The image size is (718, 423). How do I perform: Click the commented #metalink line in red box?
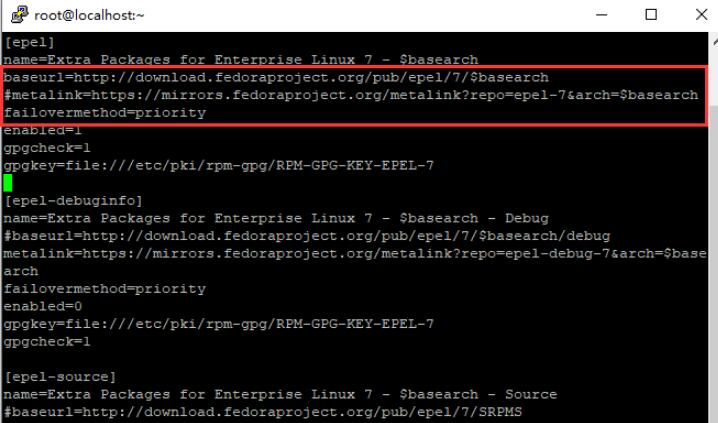tap(351, 95)
